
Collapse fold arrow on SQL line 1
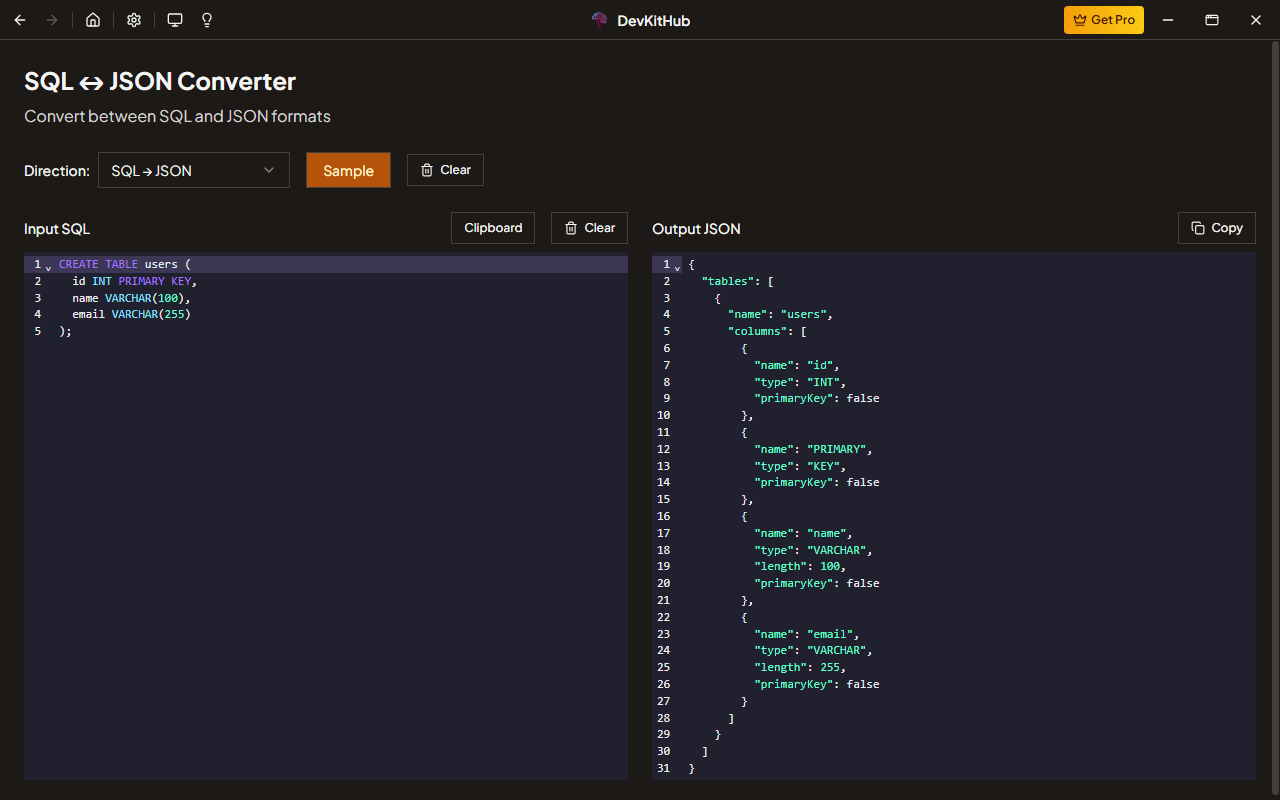coord(48,266)
